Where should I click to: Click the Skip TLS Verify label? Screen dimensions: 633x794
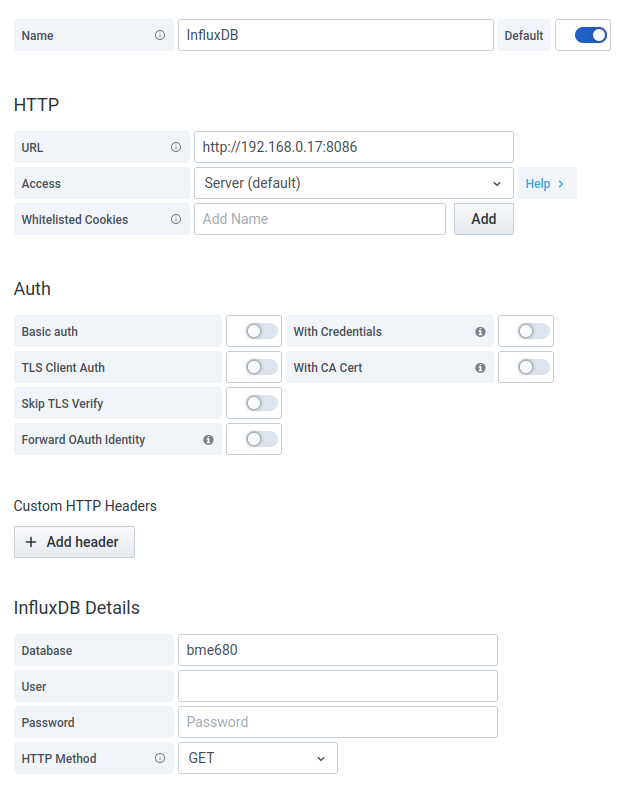[x=62, y=404]
